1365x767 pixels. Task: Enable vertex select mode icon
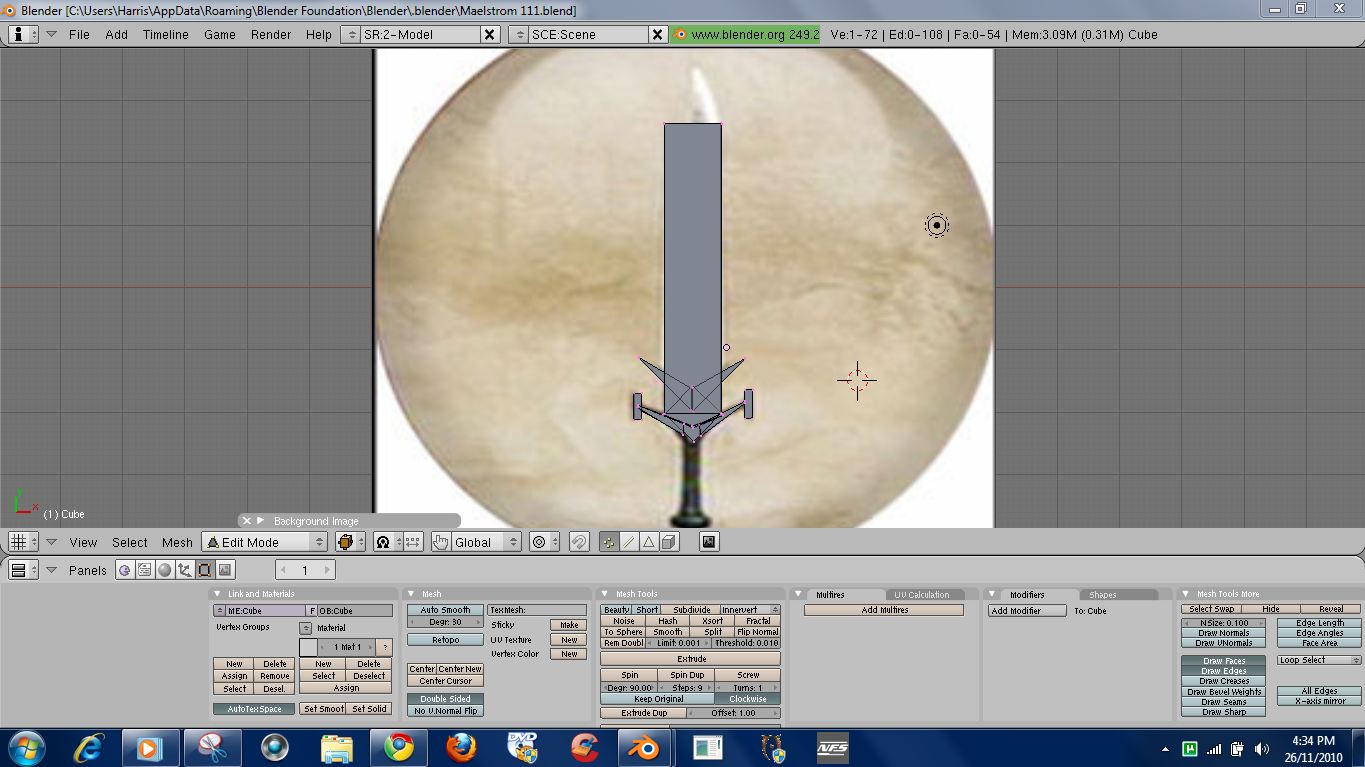[x=608, y=542]
